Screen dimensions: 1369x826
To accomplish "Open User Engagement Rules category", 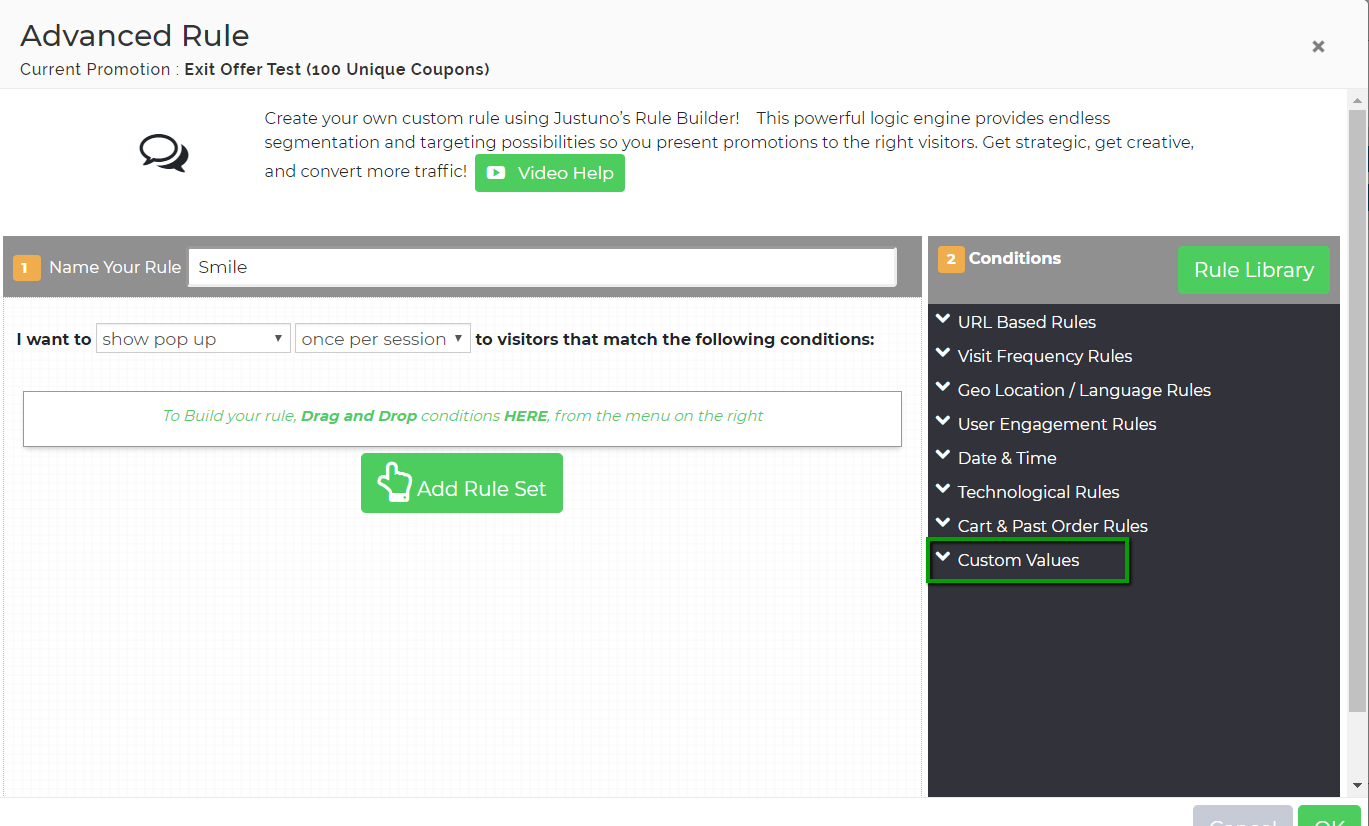I will tap(1056, 424).
